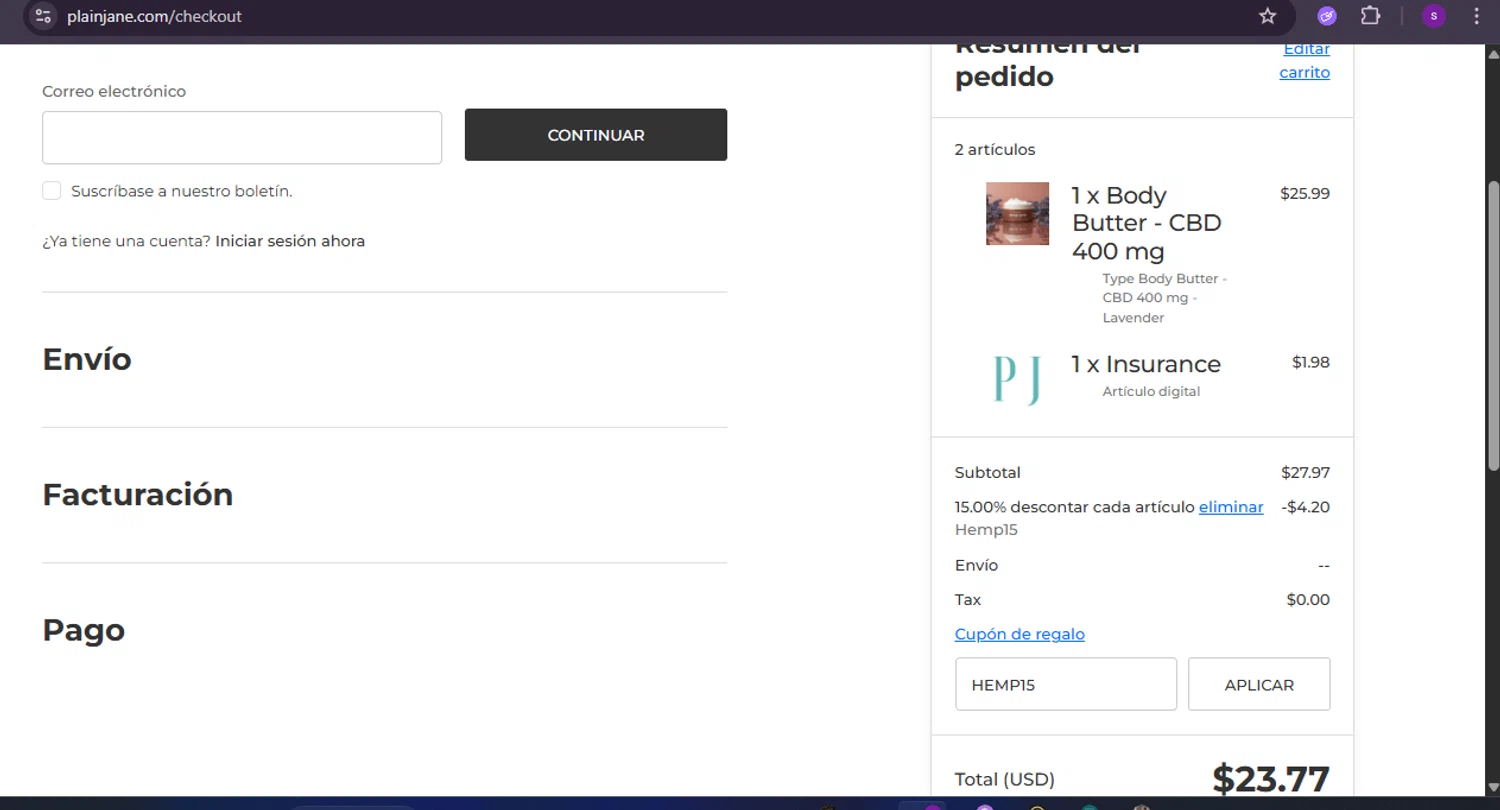Open the Chrome profile avatar S

pyautogui.click(x=1434, y=16)
